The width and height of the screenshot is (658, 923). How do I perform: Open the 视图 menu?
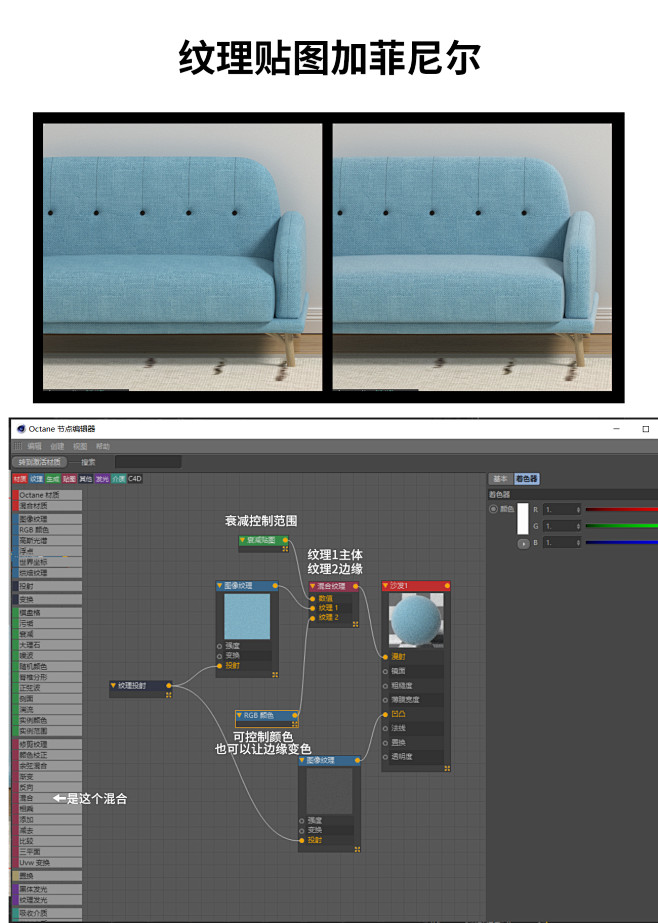pyautogui.click(x=80, y=446)
